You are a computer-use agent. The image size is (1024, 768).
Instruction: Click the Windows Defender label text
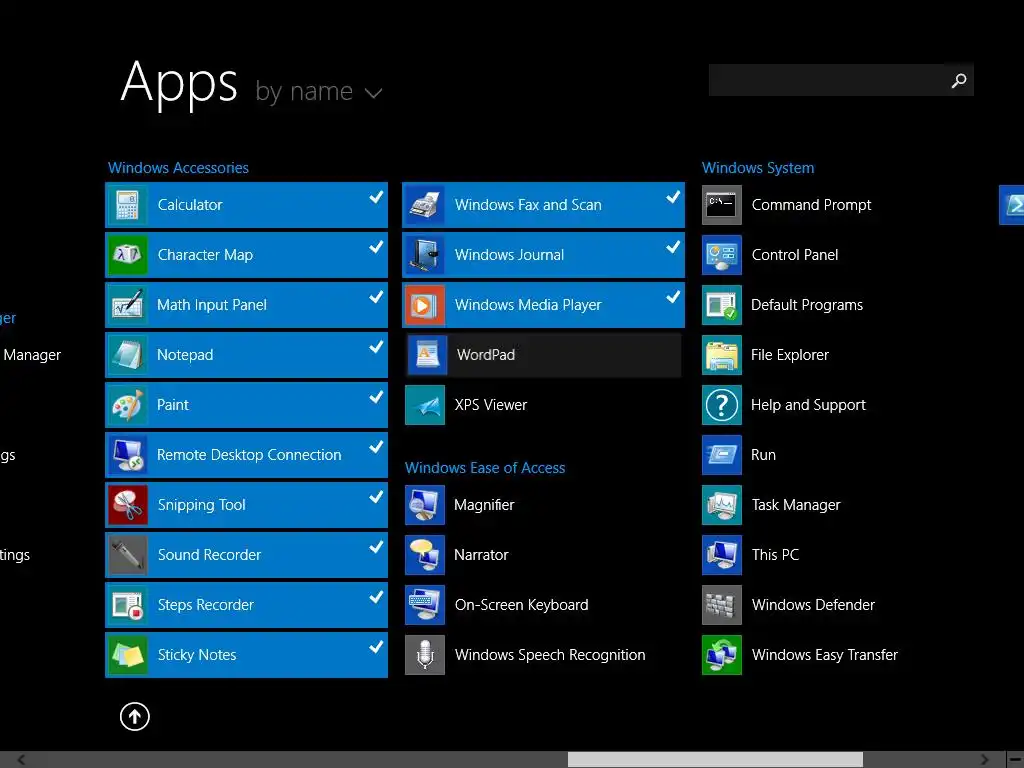(x=813, y=605)
